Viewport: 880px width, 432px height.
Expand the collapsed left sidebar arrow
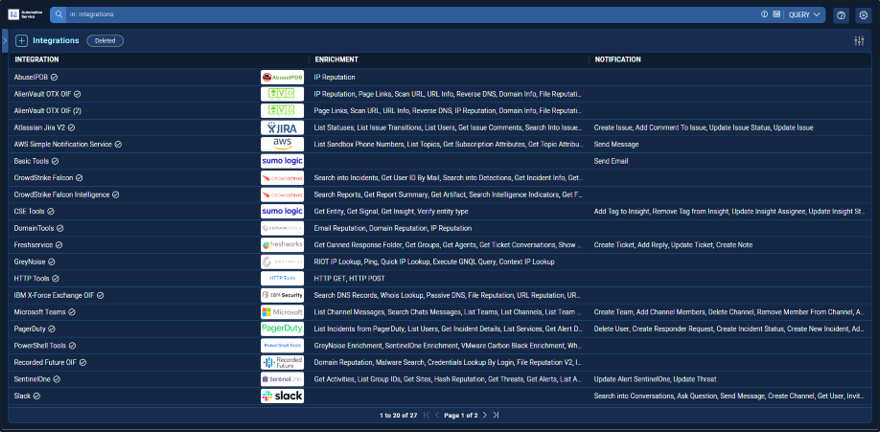5,40
